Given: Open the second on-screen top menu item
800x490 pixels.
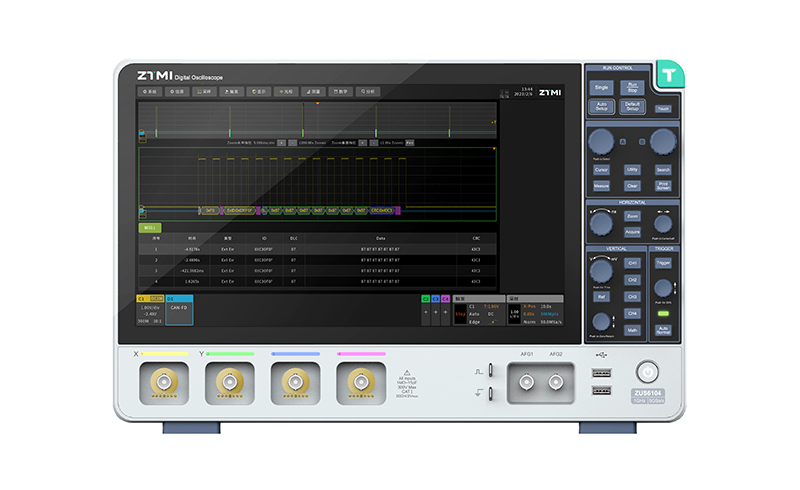Looking at the screenshot, I should tap(177, 92).
